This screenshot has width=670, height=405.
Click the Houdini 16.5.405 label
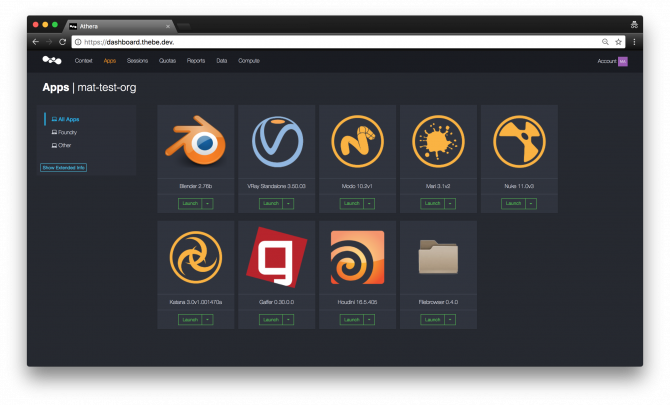358,302
